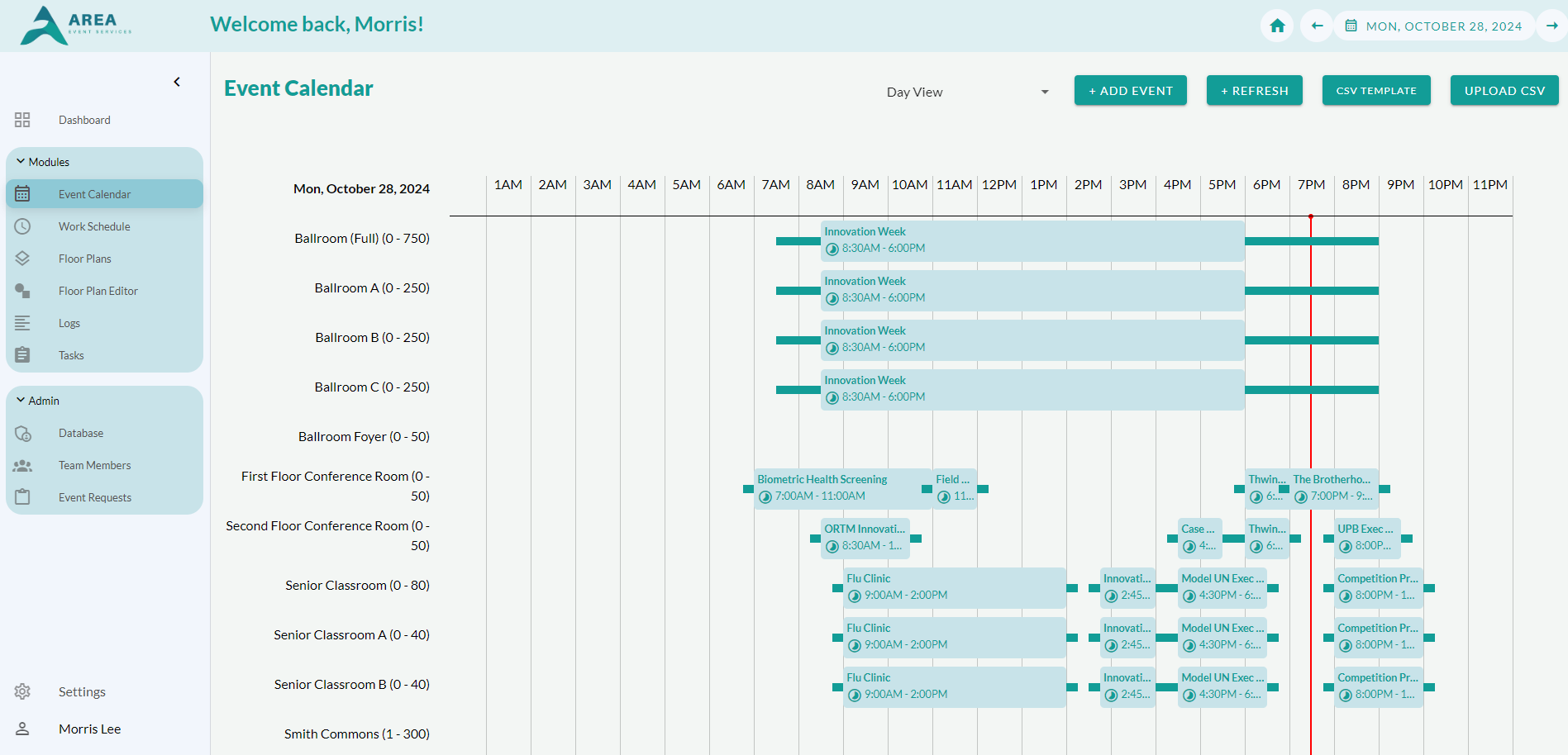The image size is (1568, 755).
Task: Open Logs from the sidebar menu
Action: click(x=69, y=323)
